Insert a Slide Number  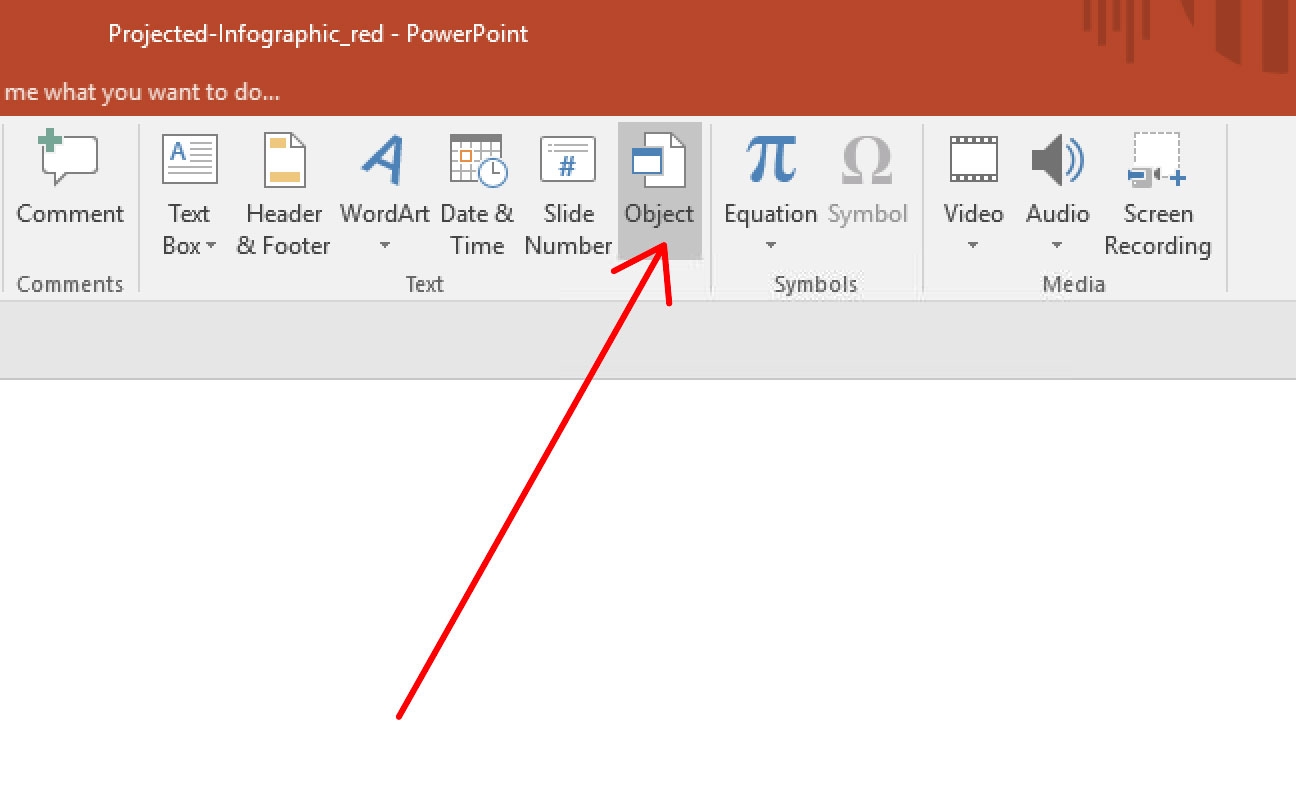point(567,190)
